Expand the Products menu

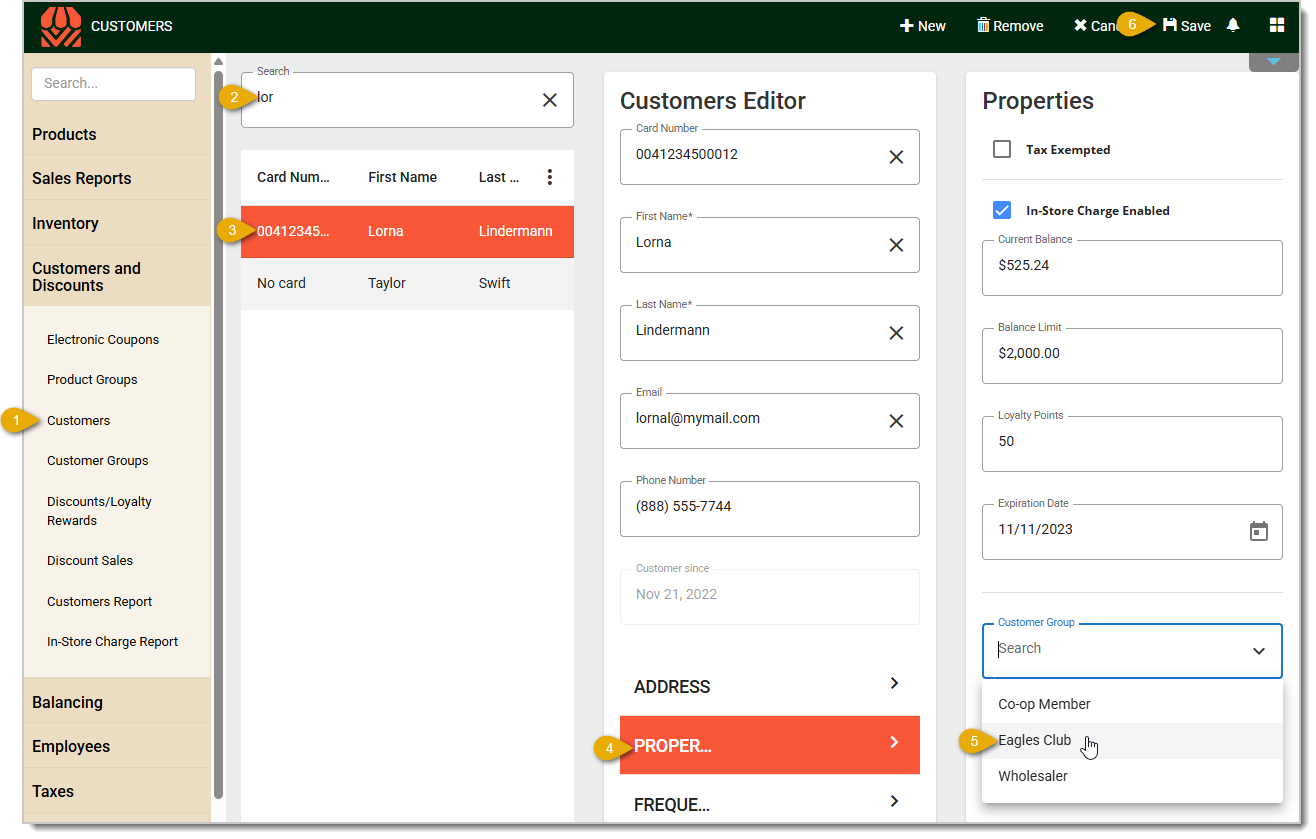point(116,134)
